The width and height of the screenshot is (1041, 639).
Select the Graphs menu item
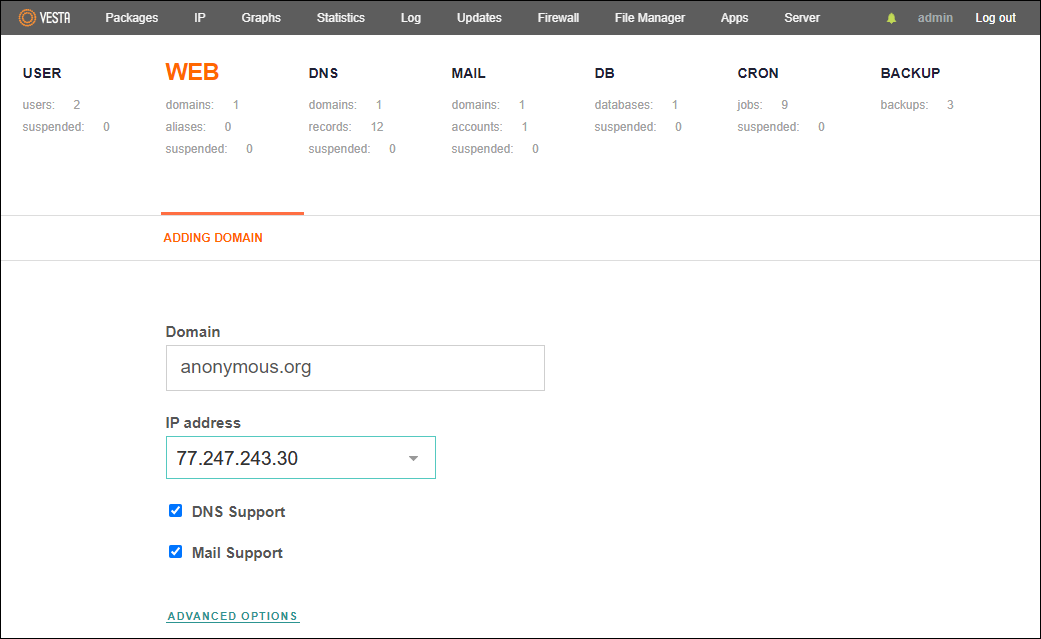point(261,18)
